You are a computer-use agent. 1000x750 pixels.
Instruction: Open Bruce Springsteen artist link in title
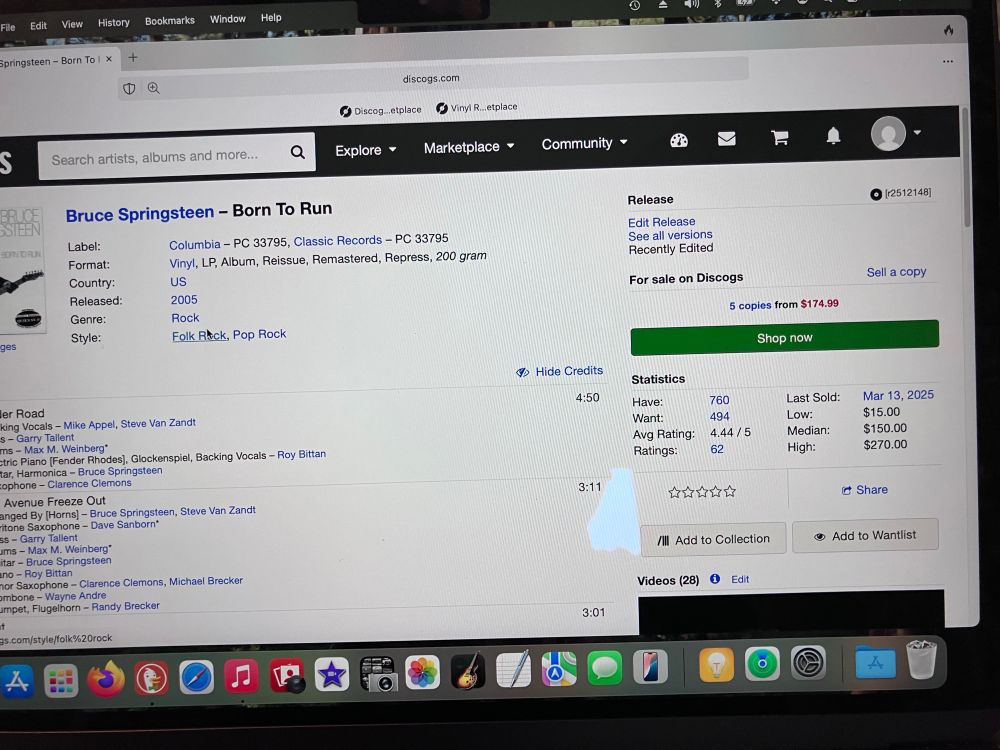pyautogui.click(x=140, y=214)
